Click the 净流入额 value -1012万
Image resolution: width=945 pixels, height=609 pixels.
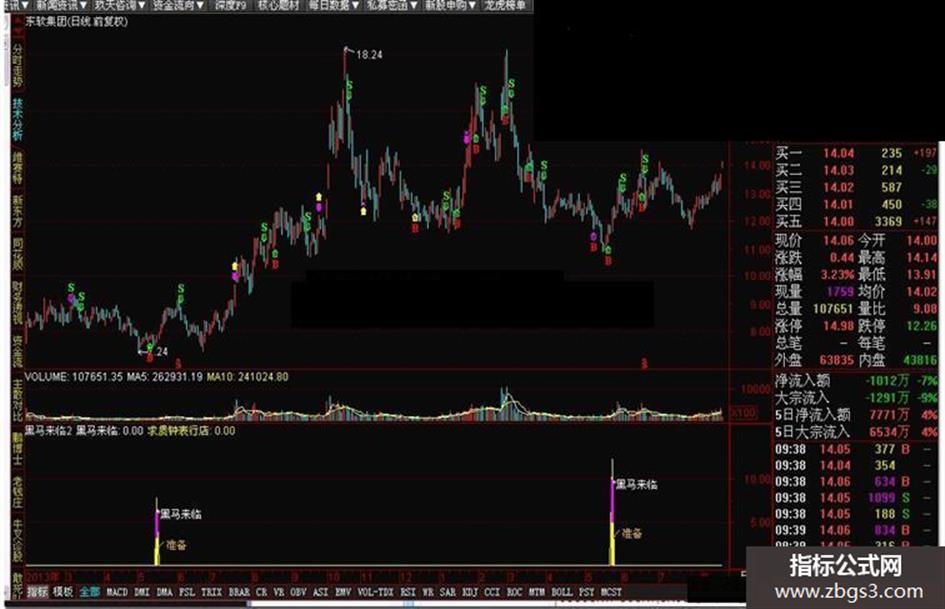[887, 381]
